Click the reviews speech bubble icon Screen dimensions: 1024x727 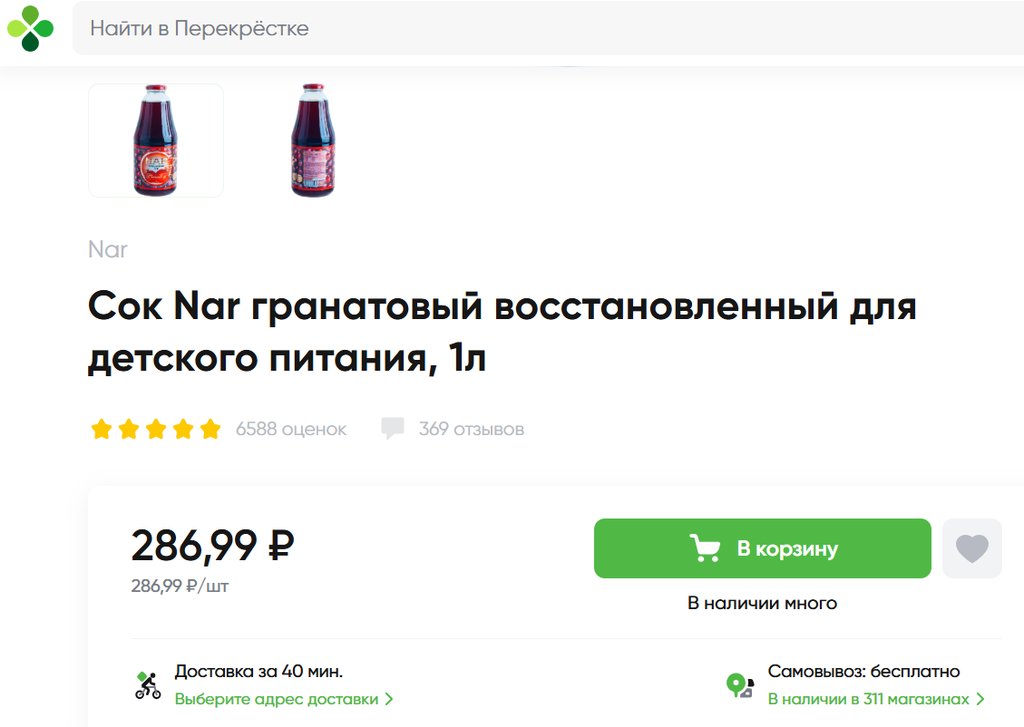393,429
